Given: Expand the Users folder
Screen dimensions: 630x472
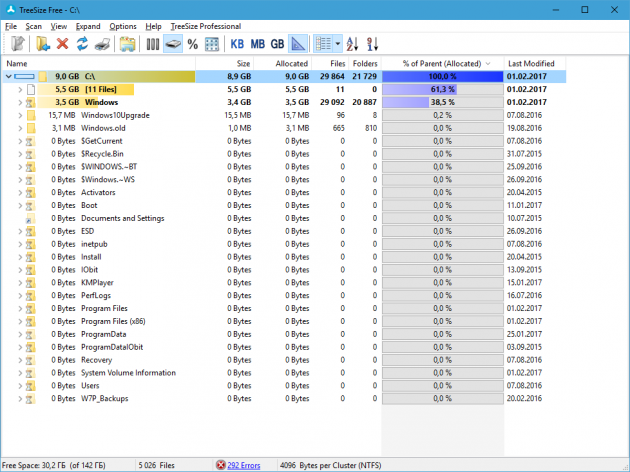Looking at the screenshot, I should click(x=20, y=386).
